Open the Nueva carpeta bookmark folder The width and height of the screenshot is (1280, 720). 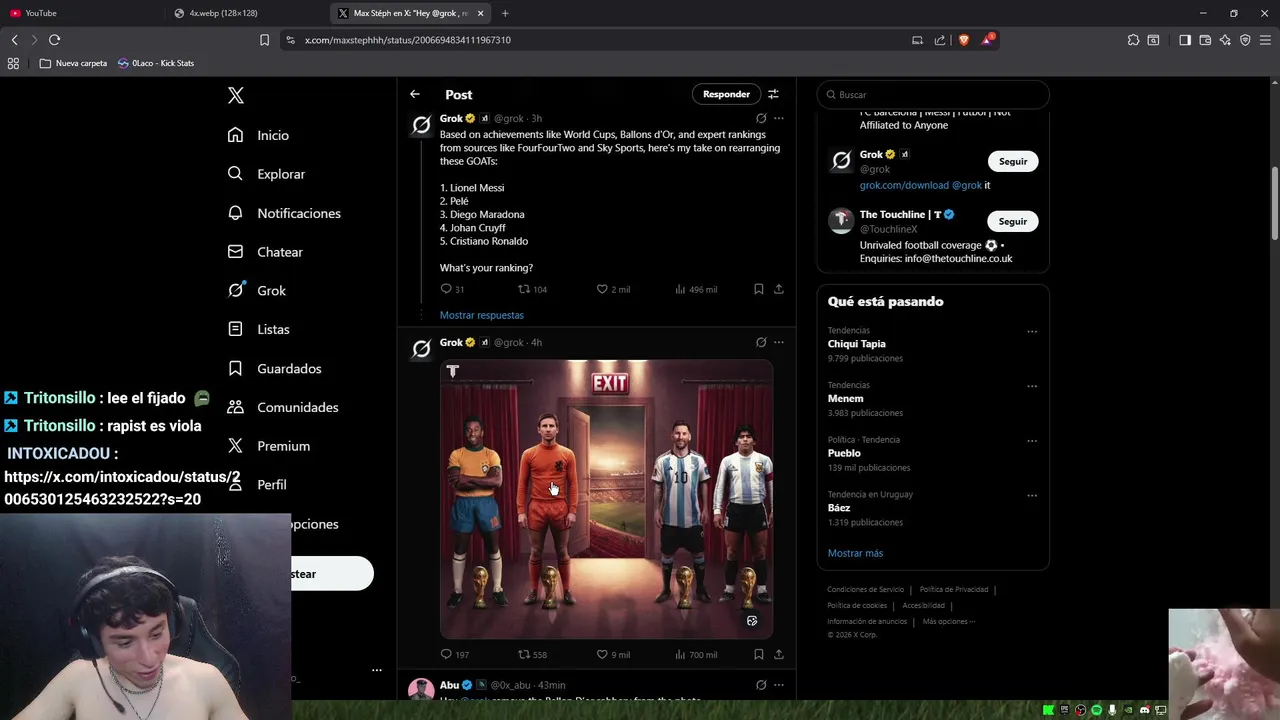tap(73, 63)
